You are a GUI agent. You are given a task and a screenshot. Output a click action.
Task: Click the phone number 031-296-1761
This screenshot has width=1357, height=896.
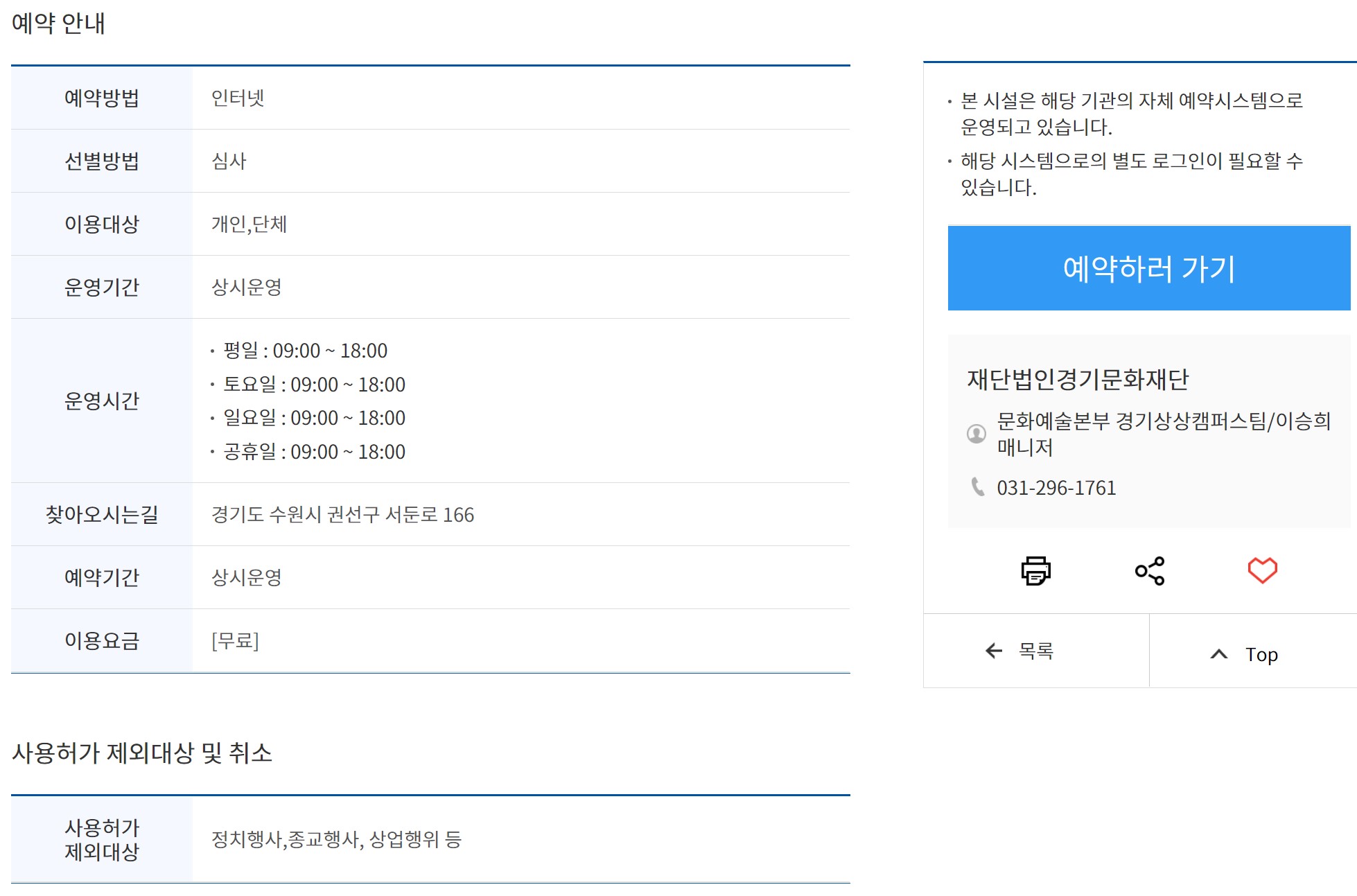(1056, 488)
